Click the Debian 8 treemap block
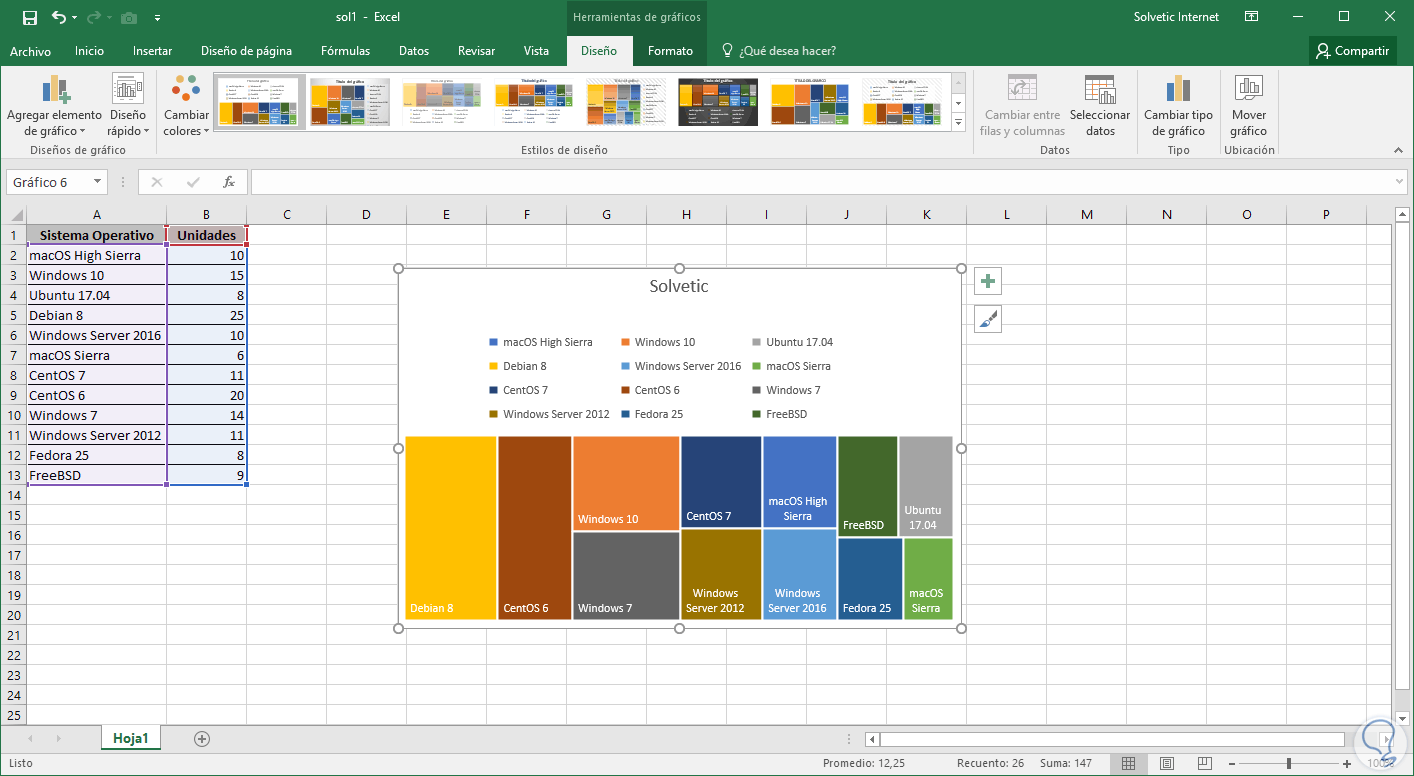The height and width of the screenshot is (776, 1414). [451, 528]
